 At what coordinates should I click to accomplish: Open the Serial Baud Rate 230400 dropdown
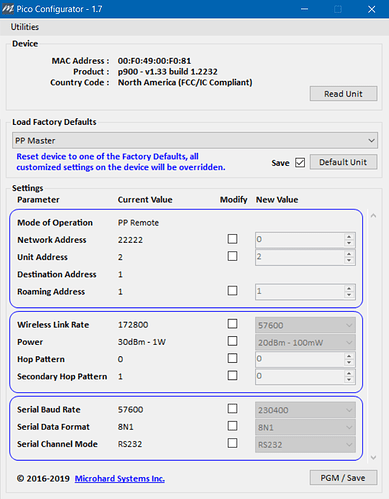click(x=305, y=410)
